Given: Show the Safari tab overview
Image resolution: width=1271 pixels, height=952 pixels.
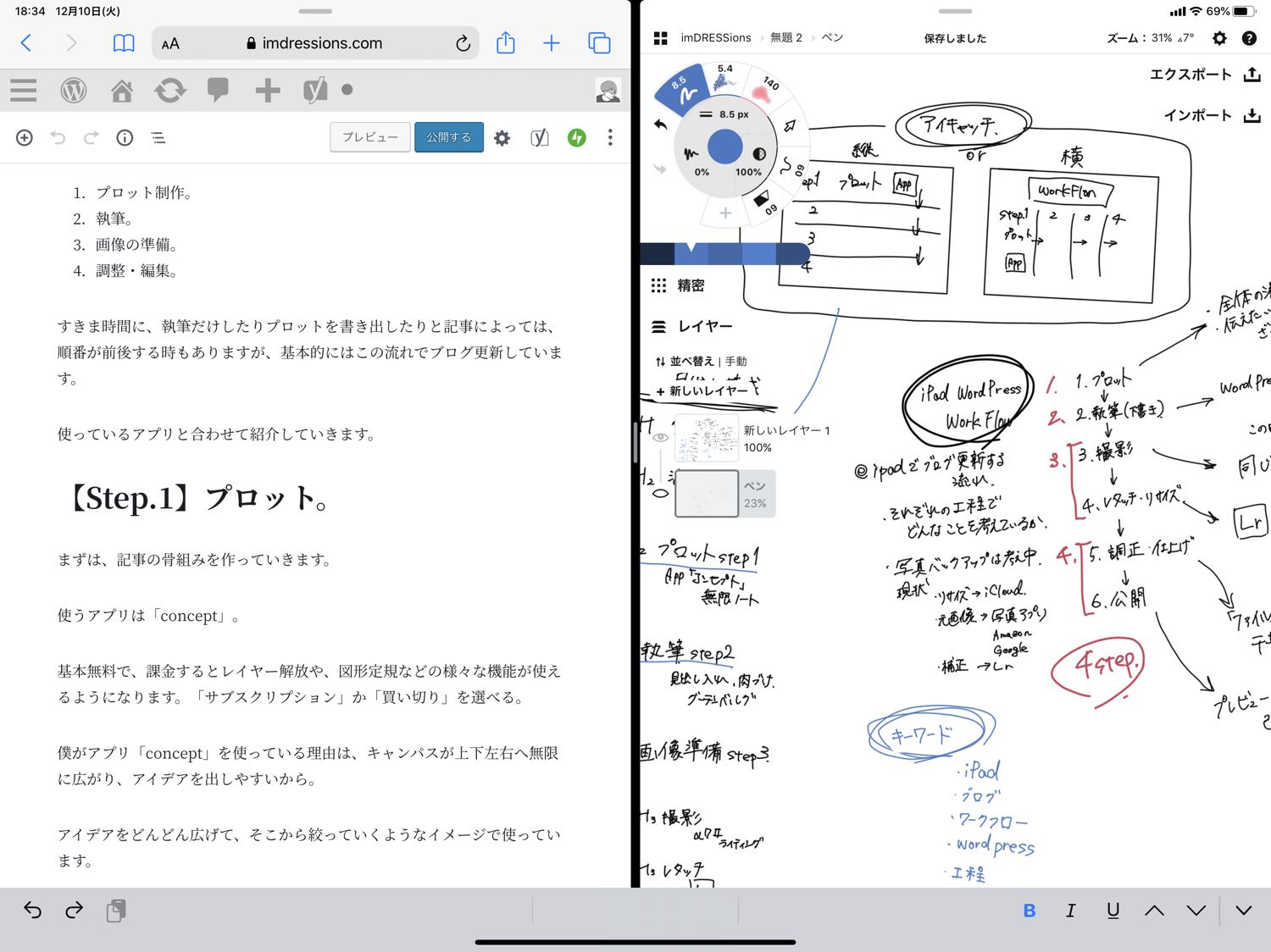Looking at the screenshot, I should coord(599,43).
